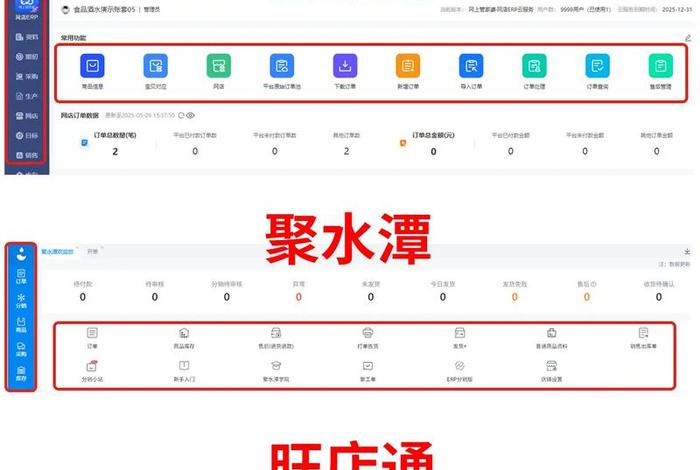The width and height of the screenshot is (700, 470).
Task: Open ERP分销版 shortcut
Action: [460, 371]
